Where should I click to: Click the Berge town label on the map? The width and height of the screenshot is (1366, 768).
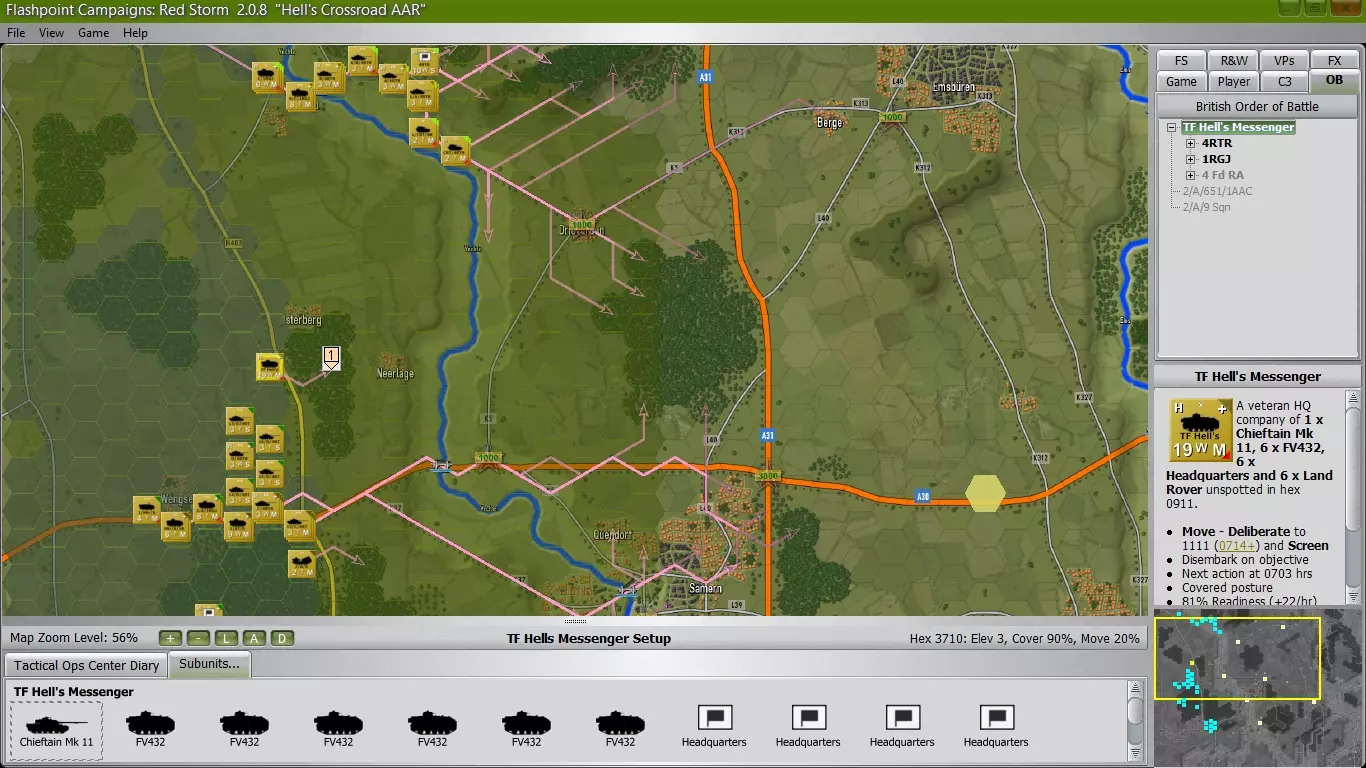tap(830, 123)
